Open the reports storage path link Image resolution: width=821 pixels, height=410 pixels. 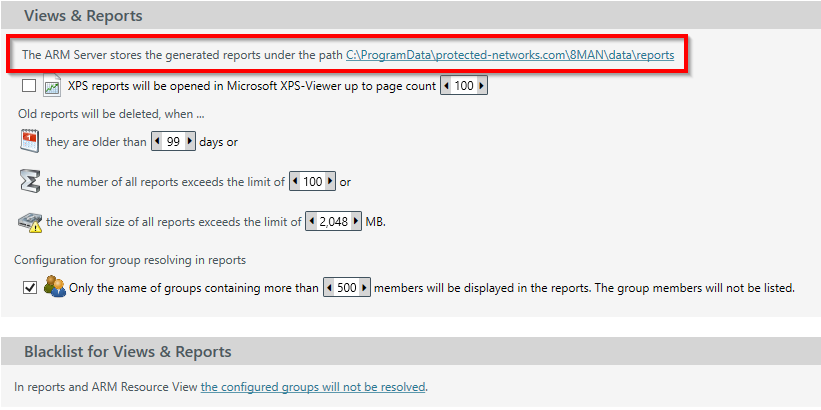click(510, 54)
